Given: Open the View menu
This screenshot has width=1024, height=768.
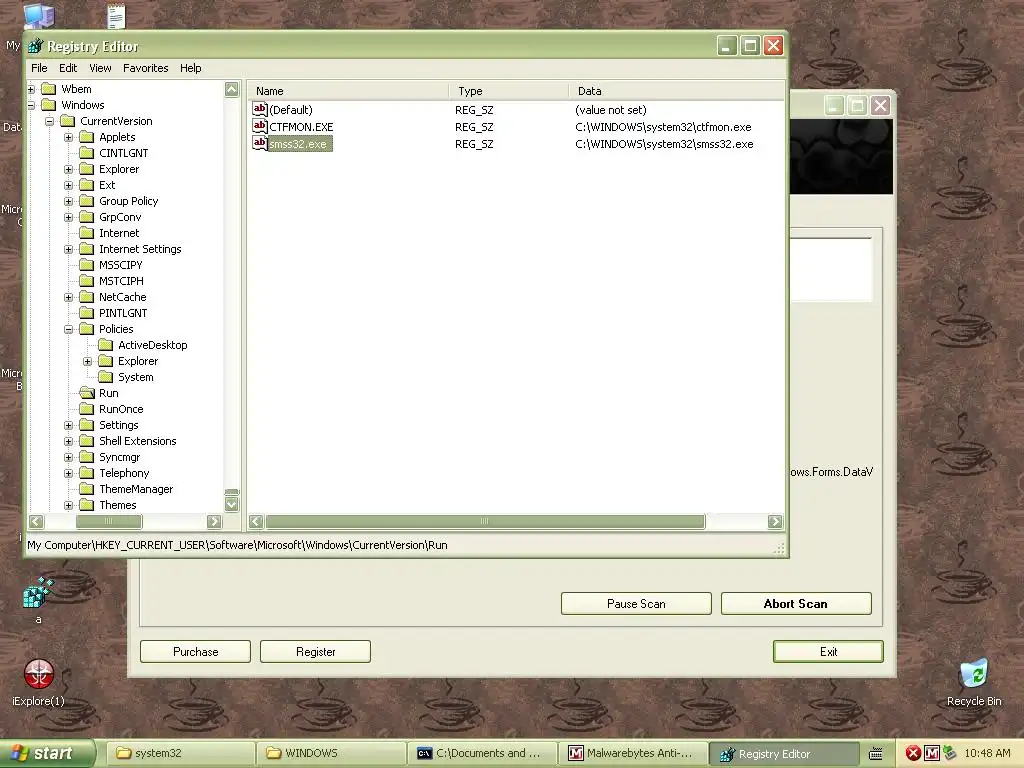Looking at the screenshot, I should pyautogui.click(x=100, y=68).
